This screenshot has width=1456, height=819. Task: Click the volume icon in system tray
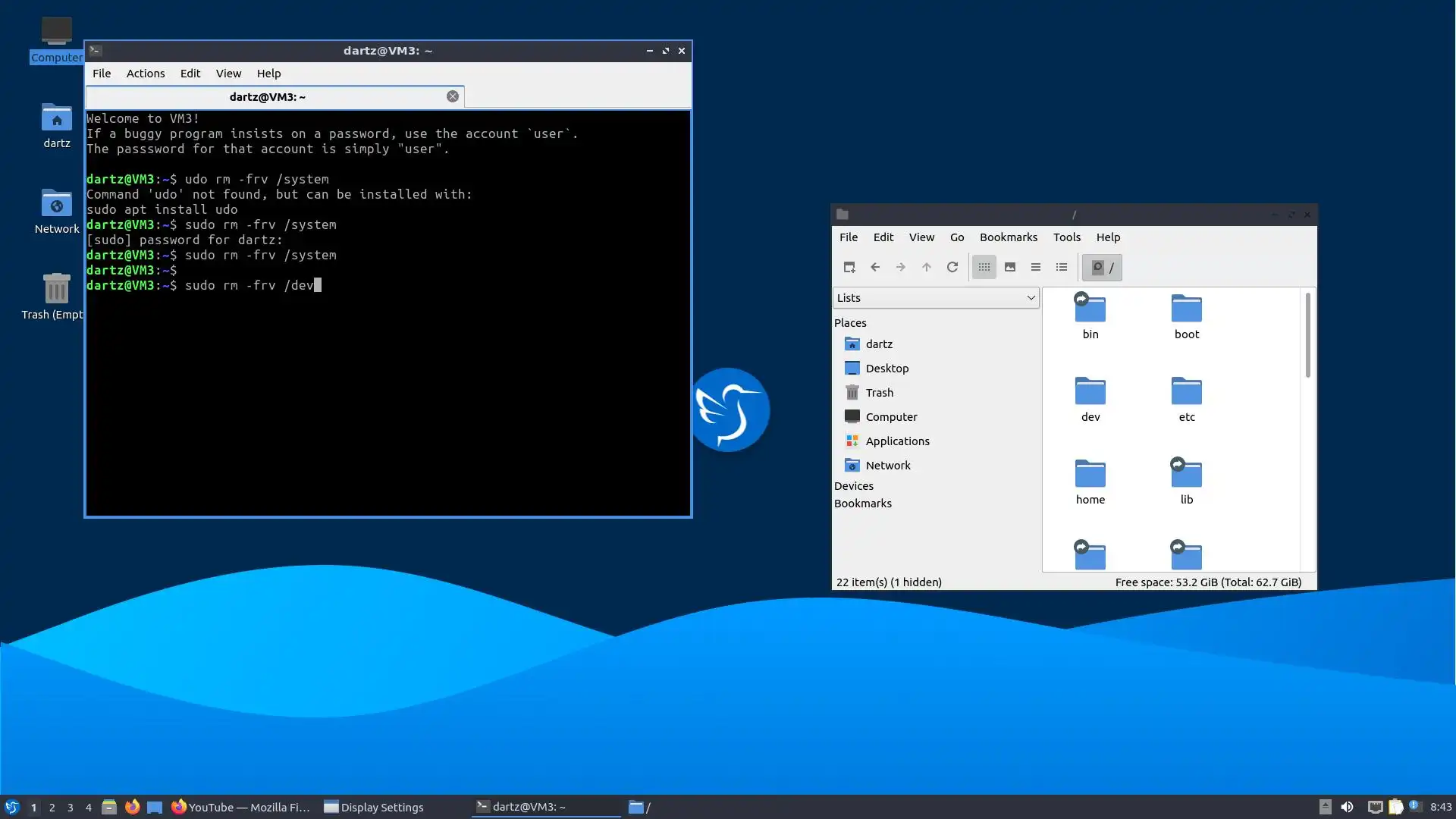(x=1347, y=807)
